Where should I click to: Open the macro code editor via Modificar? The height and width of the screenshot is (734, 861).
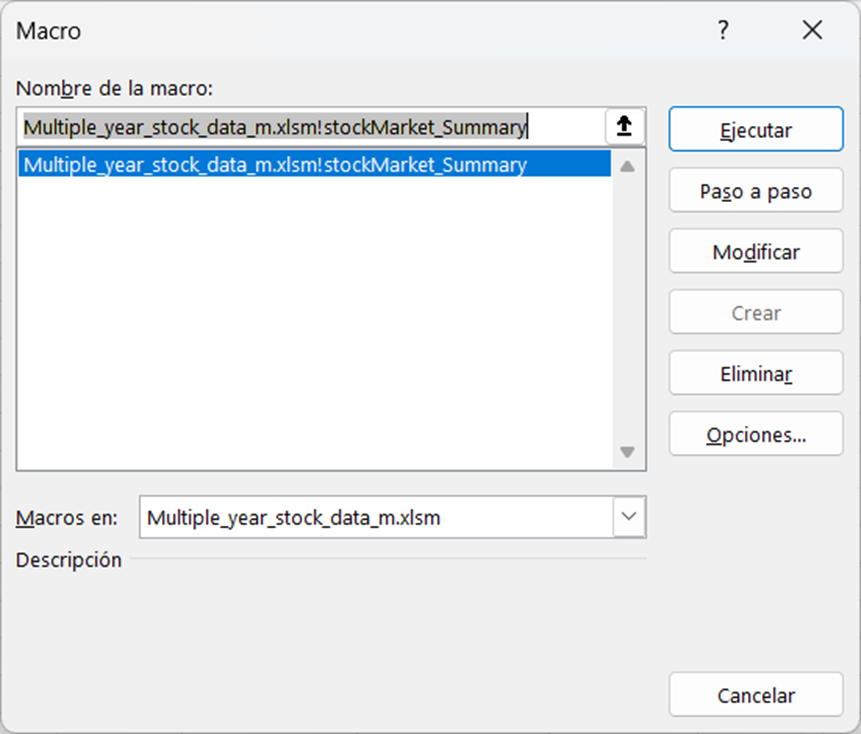[x=755, y=251]
